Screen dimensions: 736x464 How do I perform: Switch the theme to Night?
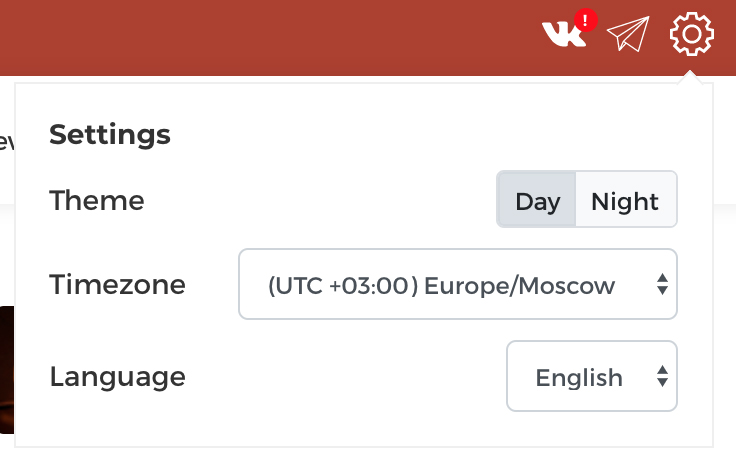(x=625, y=201)
